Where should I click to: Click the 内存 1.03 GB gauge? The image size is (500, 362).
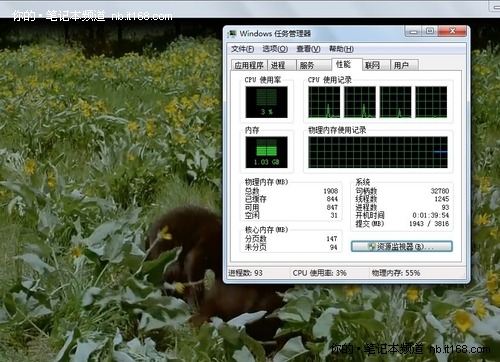point(266,152)
